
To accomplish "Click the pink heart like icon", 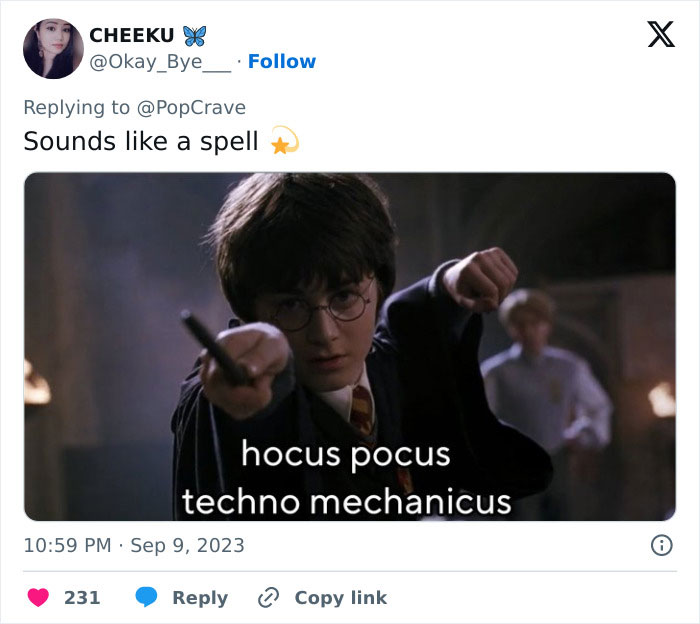I will pos(38,597).
